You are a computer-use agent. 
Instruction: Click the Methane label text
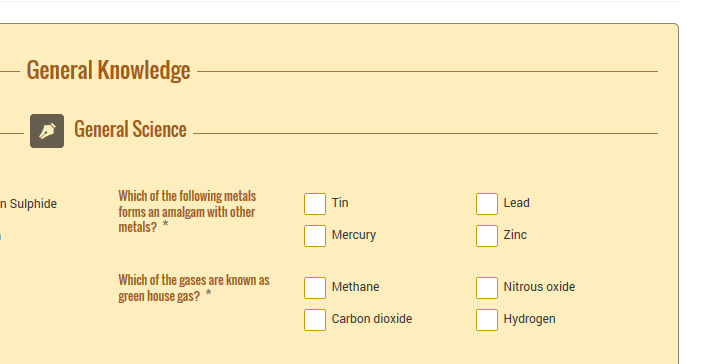(356, 286)
